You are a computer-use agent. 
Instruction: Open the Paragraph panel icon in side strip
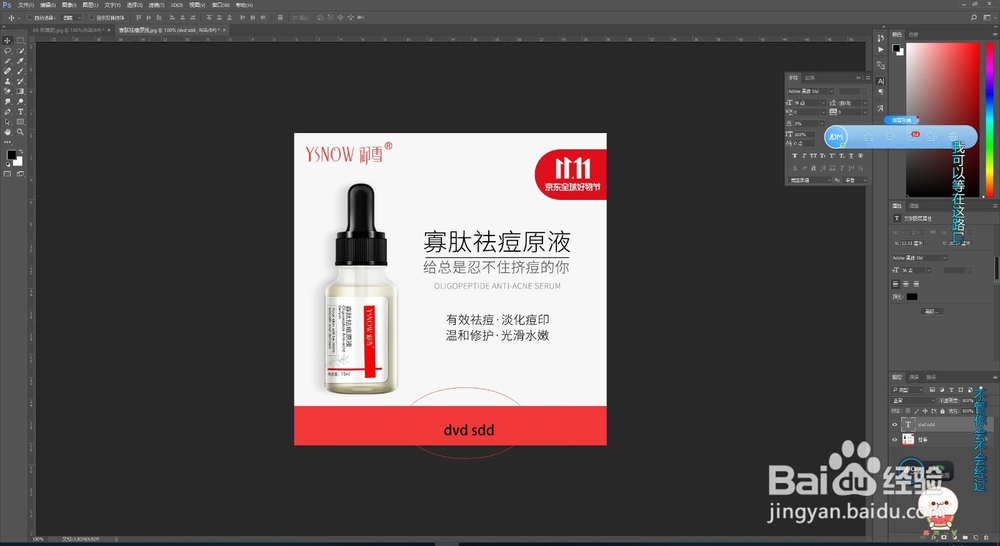[881, 92]
